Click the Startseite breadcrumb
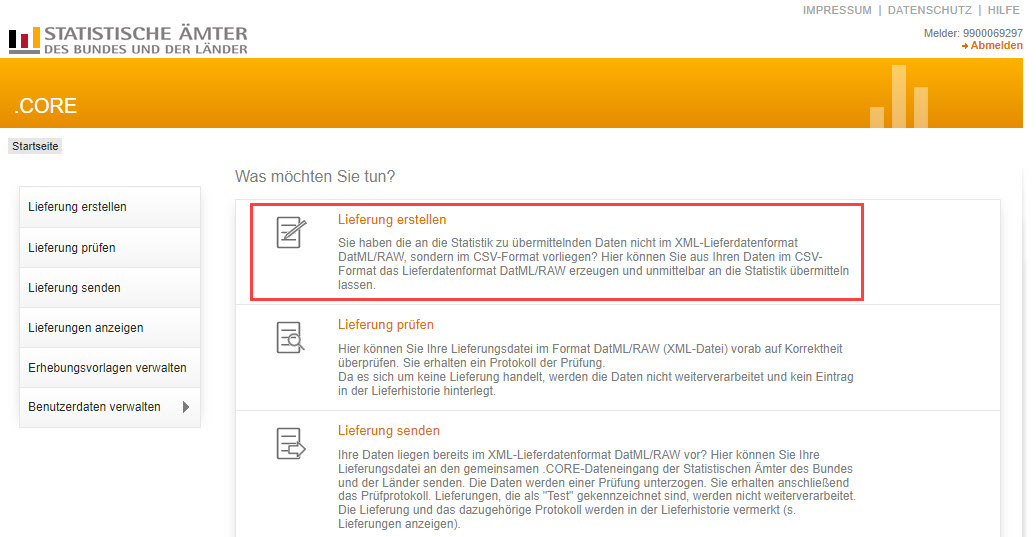The image size is (1036, 537). click(35, 146)
